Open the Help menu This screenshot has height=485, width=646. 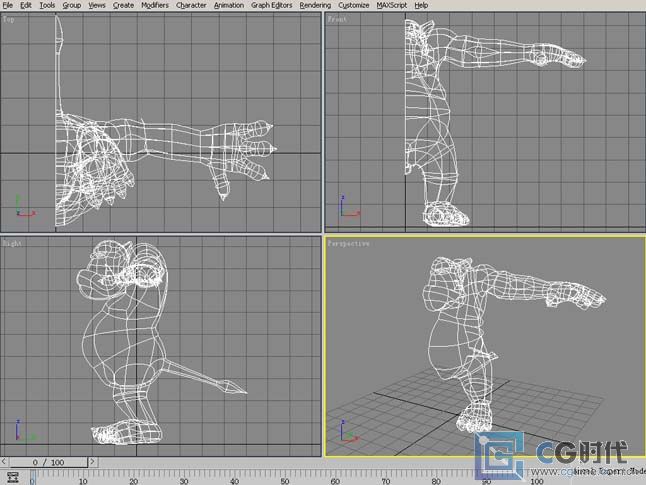pyautogui.click(x=421, y=5)
